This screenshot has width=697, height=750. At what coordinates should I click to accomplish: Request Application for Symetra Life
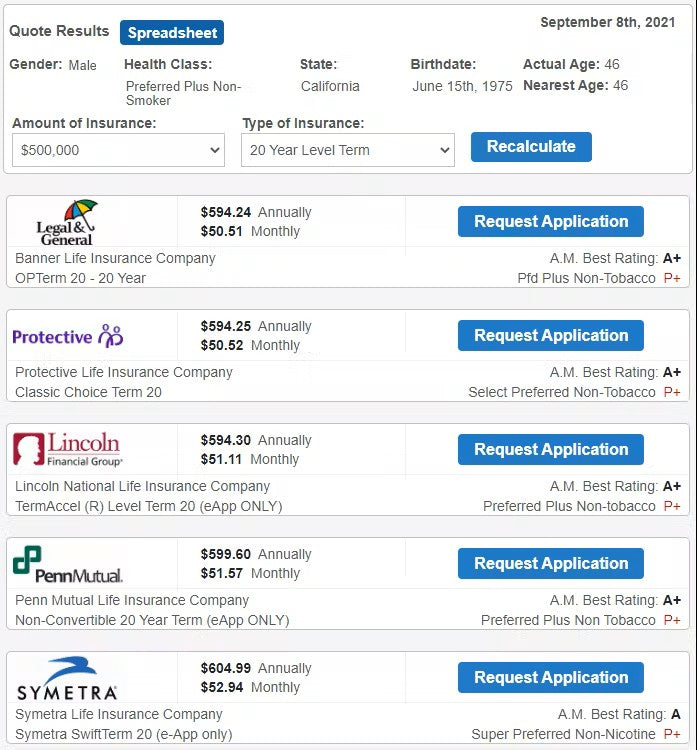[551, 678]
